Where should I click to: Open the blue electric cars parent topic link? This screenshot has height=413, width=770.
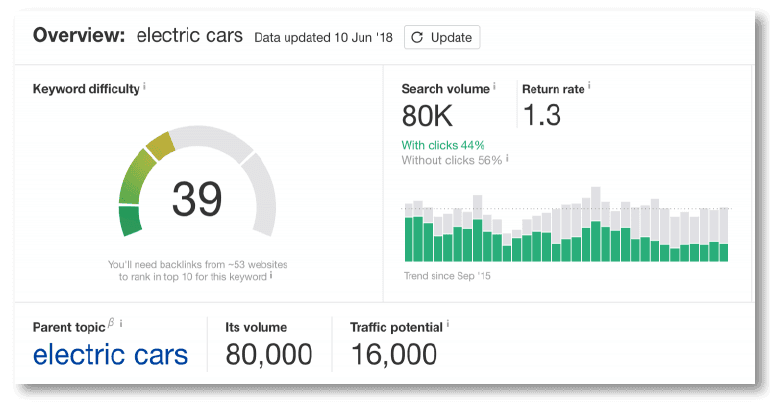(x=110, y=354)
